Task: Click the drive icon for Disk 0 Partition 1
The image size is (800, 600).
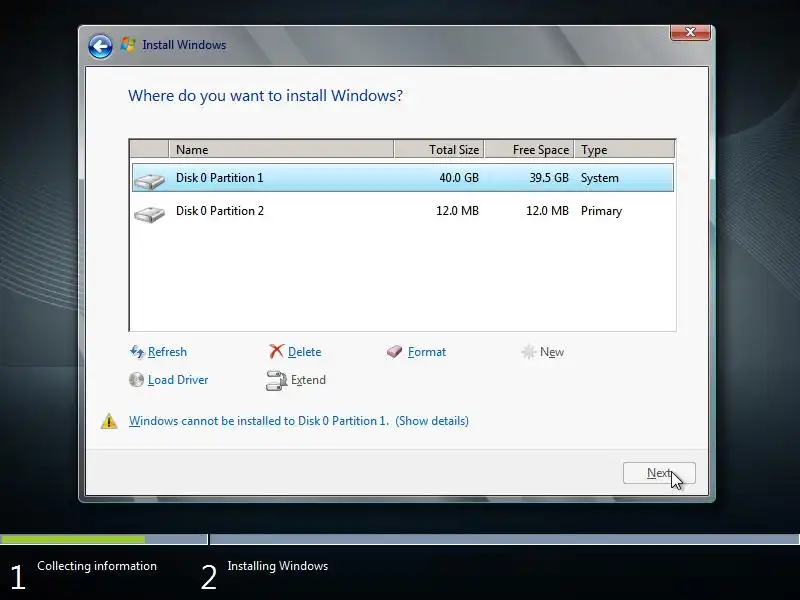Action: 149,180
